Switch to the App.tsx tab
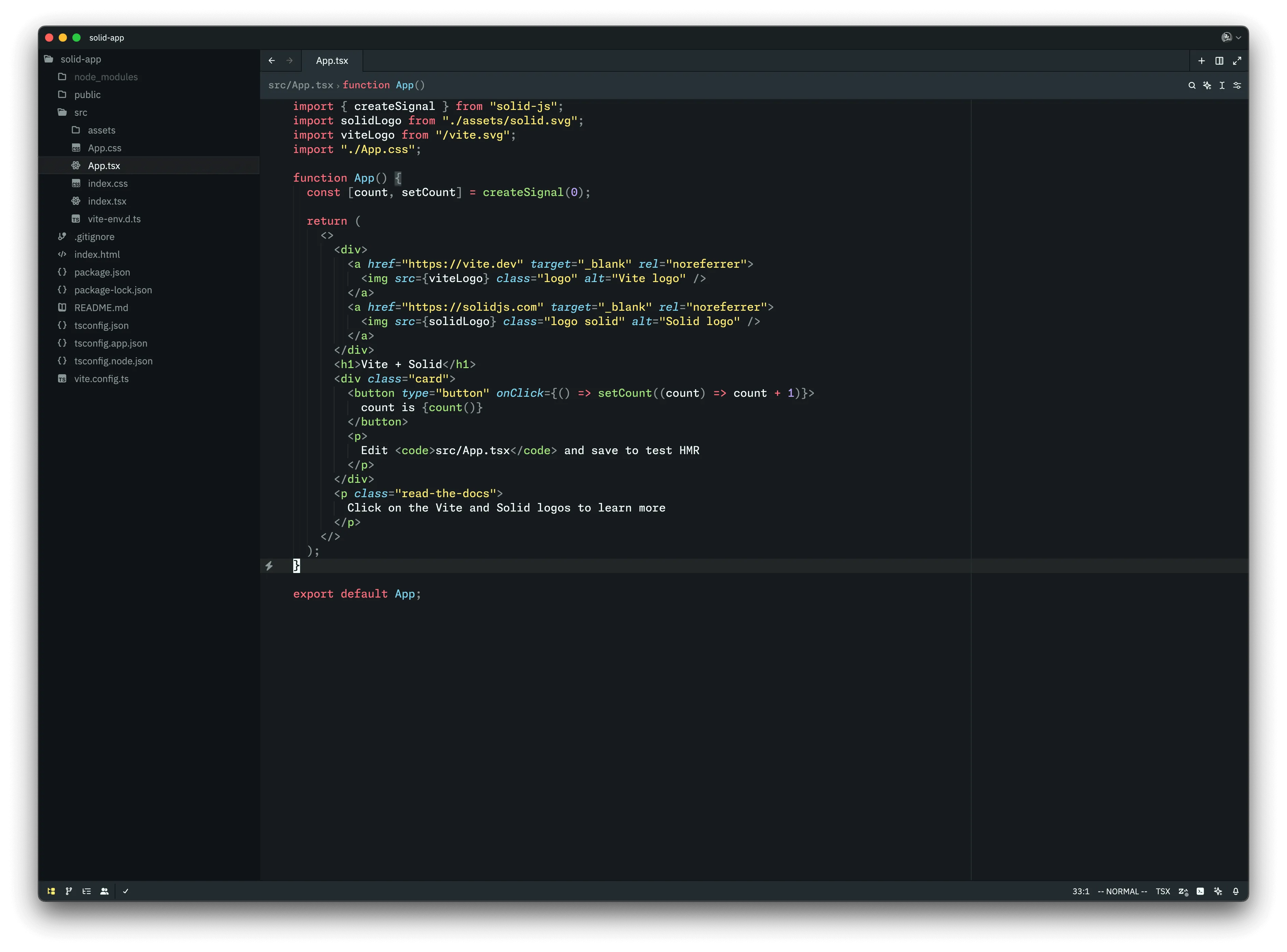The image size is (1287, 952). click(332, 60)
